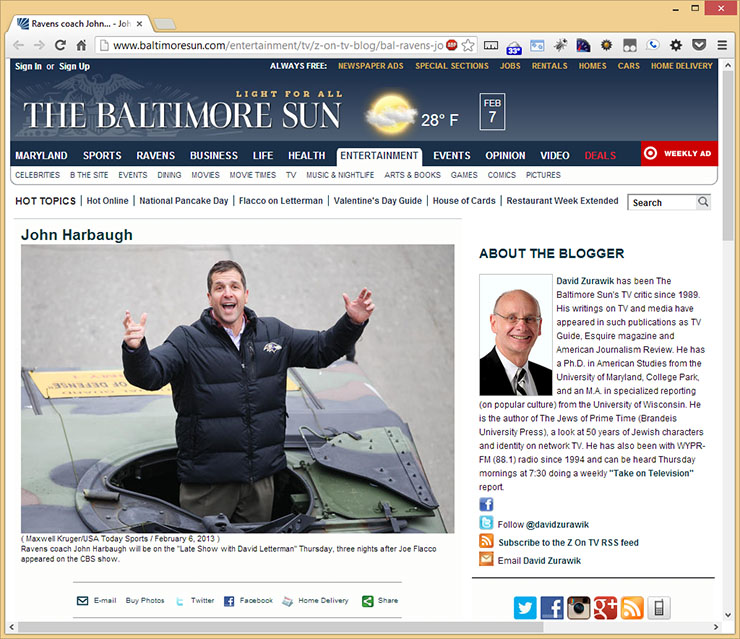This screenshot has width=740, height=639.
Task: Open the Flacco on Letterman hot topic
Action: pos(281,201)
